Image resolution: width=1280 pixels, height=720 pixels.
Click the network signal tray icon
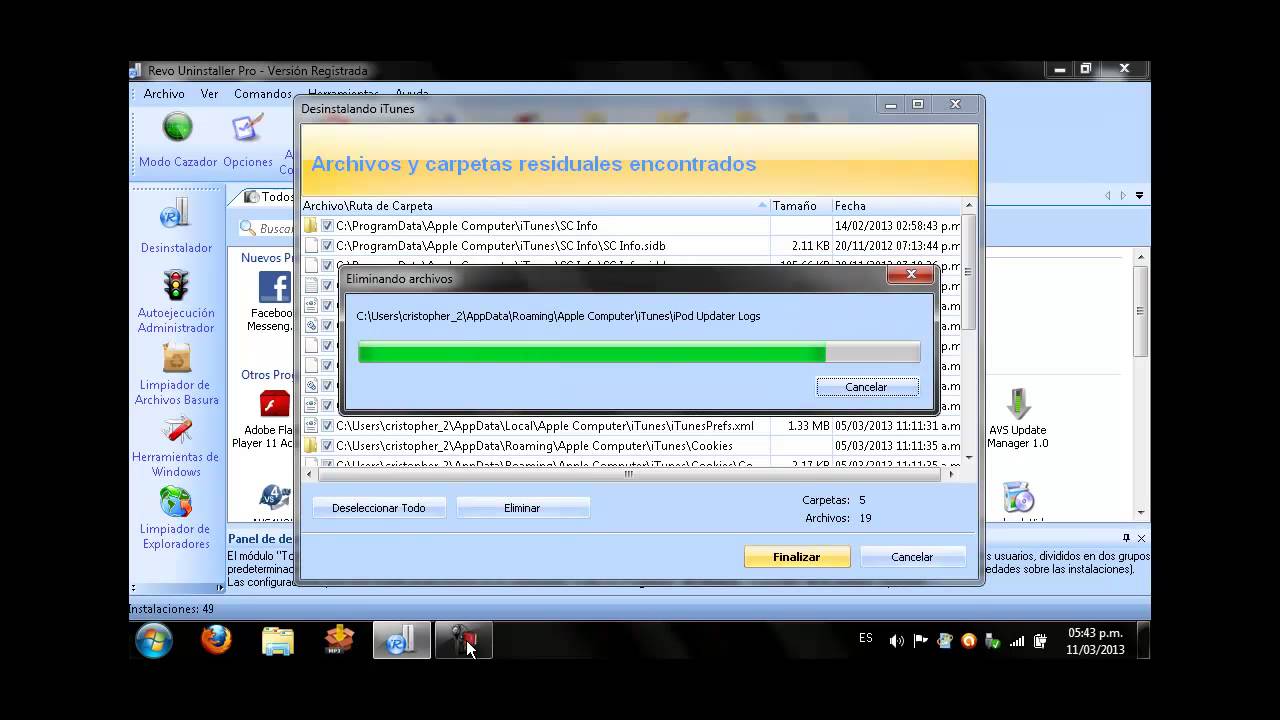point(1017,641)
